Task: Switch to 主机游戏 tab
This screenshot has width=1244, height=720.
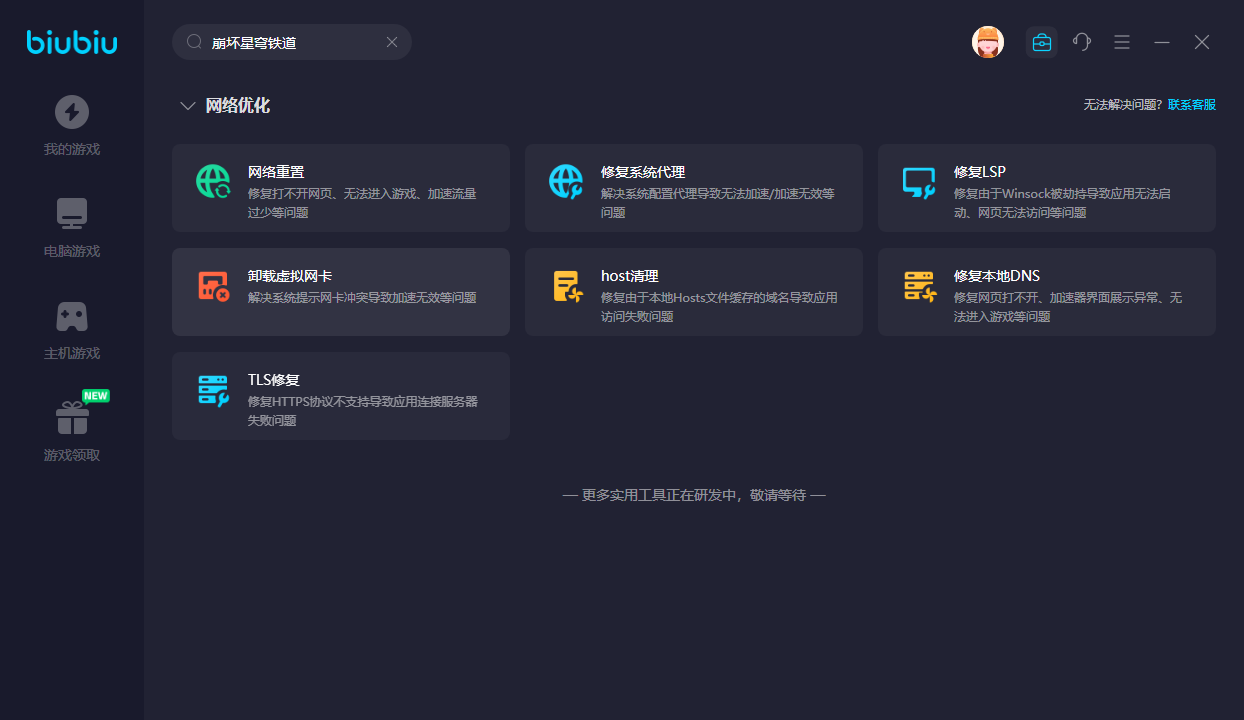Action: coord(72,330)
